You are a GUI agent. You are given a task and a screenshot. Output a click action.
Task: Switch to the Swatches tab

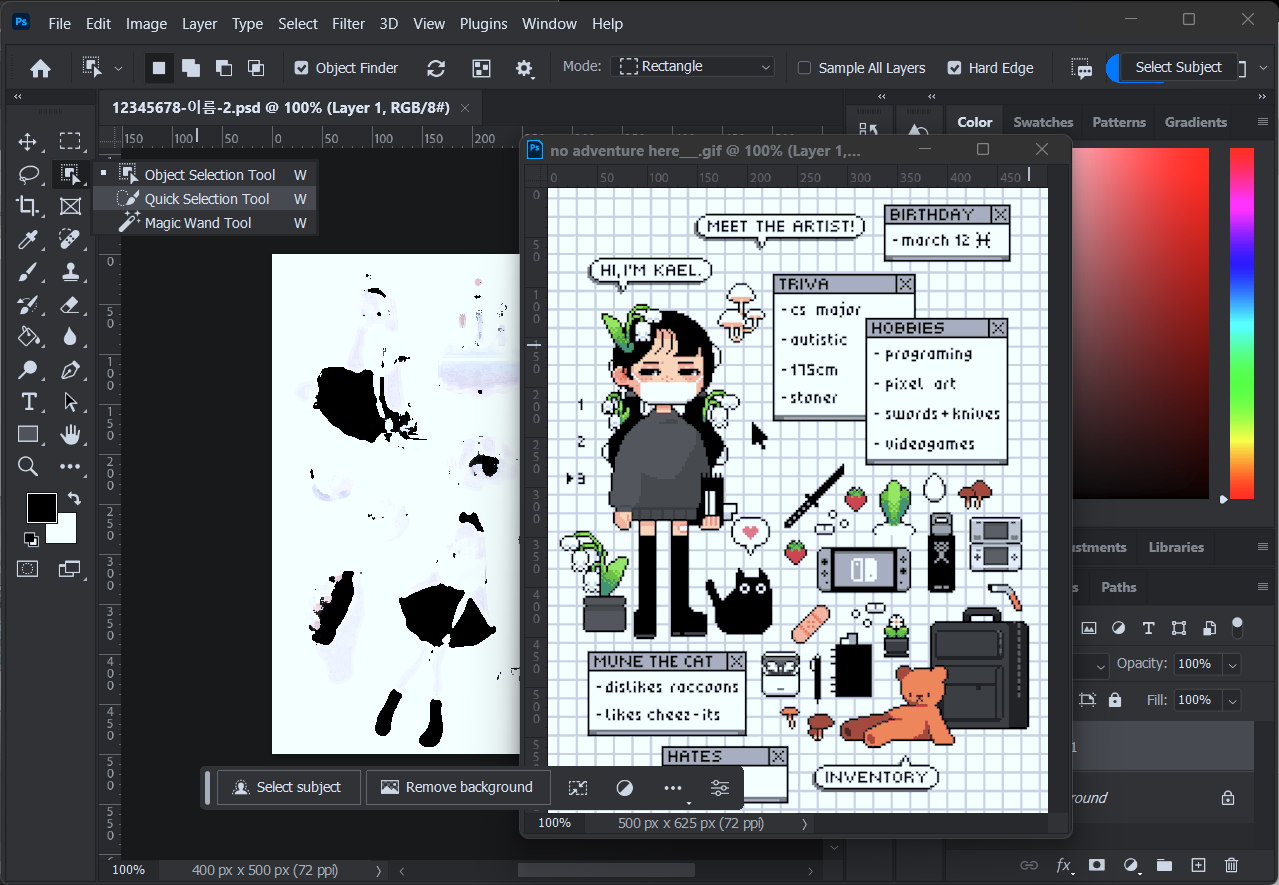1043,122
